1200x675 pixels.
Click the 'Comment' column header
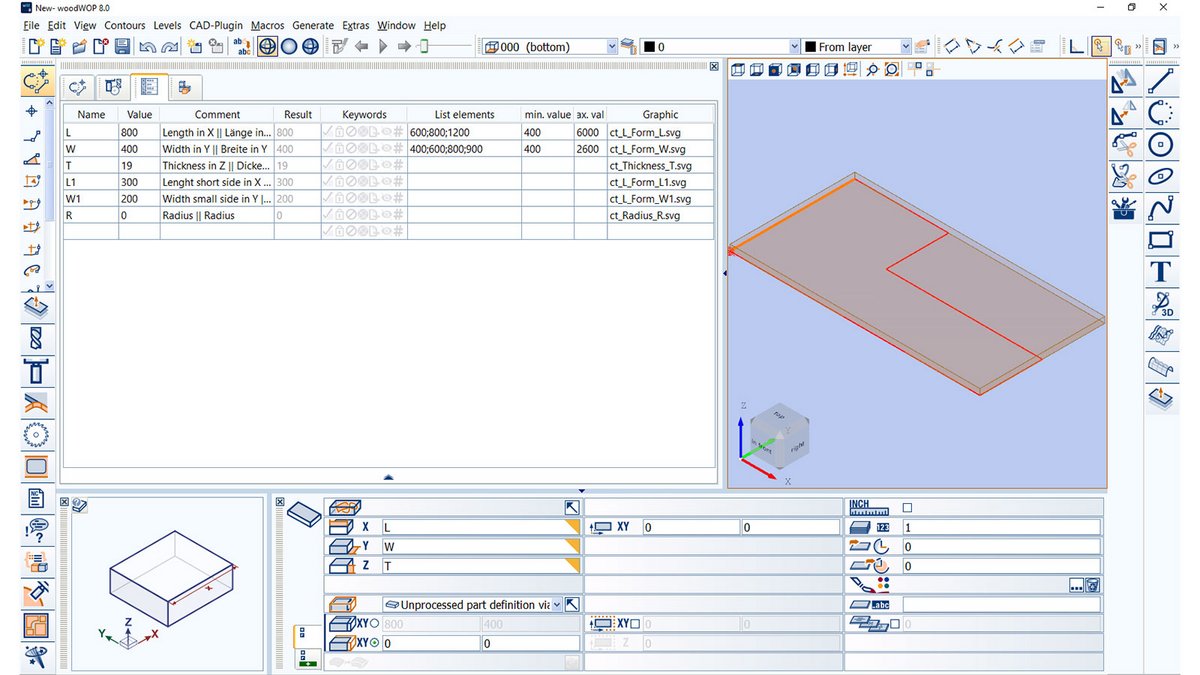[x=217, y=114]
